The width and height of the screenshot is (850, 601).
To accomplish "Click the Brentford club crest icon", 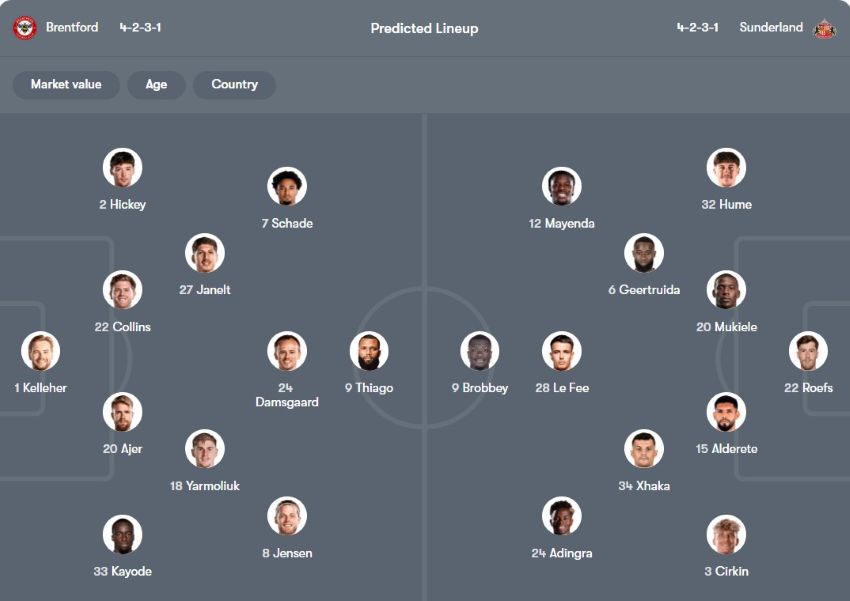I will (x=24, y=28).
